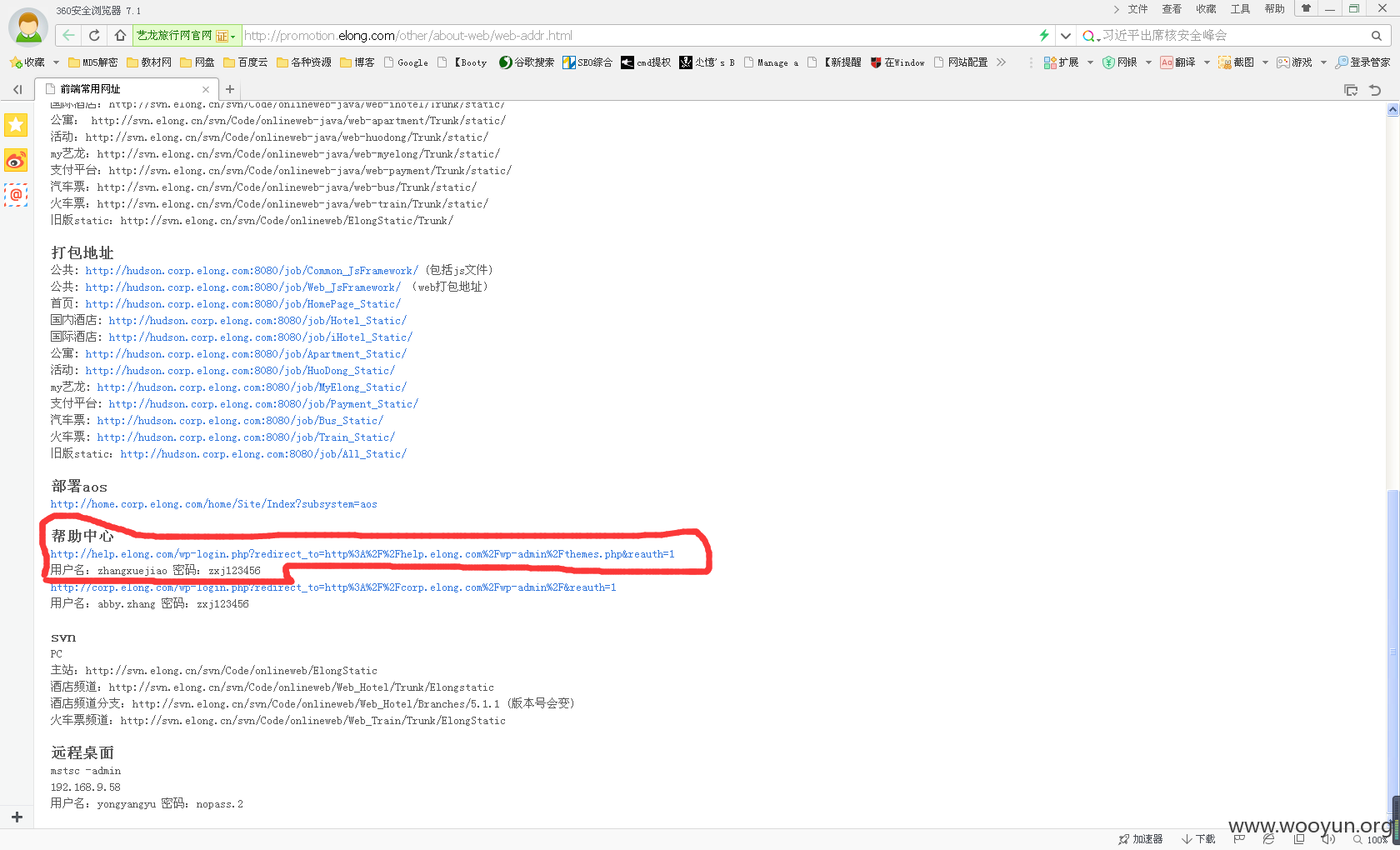Select the 前端常用网址 tab
The image size is (1400, 850).
[125, 89]
